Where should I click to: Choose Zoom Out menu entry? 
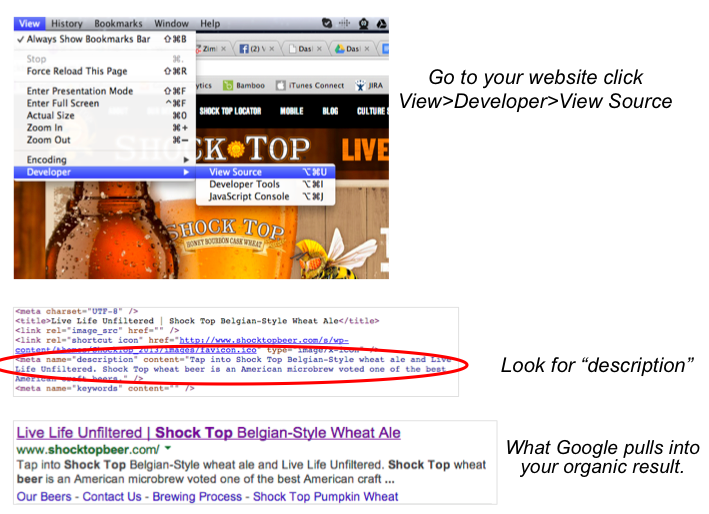coord(105,140)
